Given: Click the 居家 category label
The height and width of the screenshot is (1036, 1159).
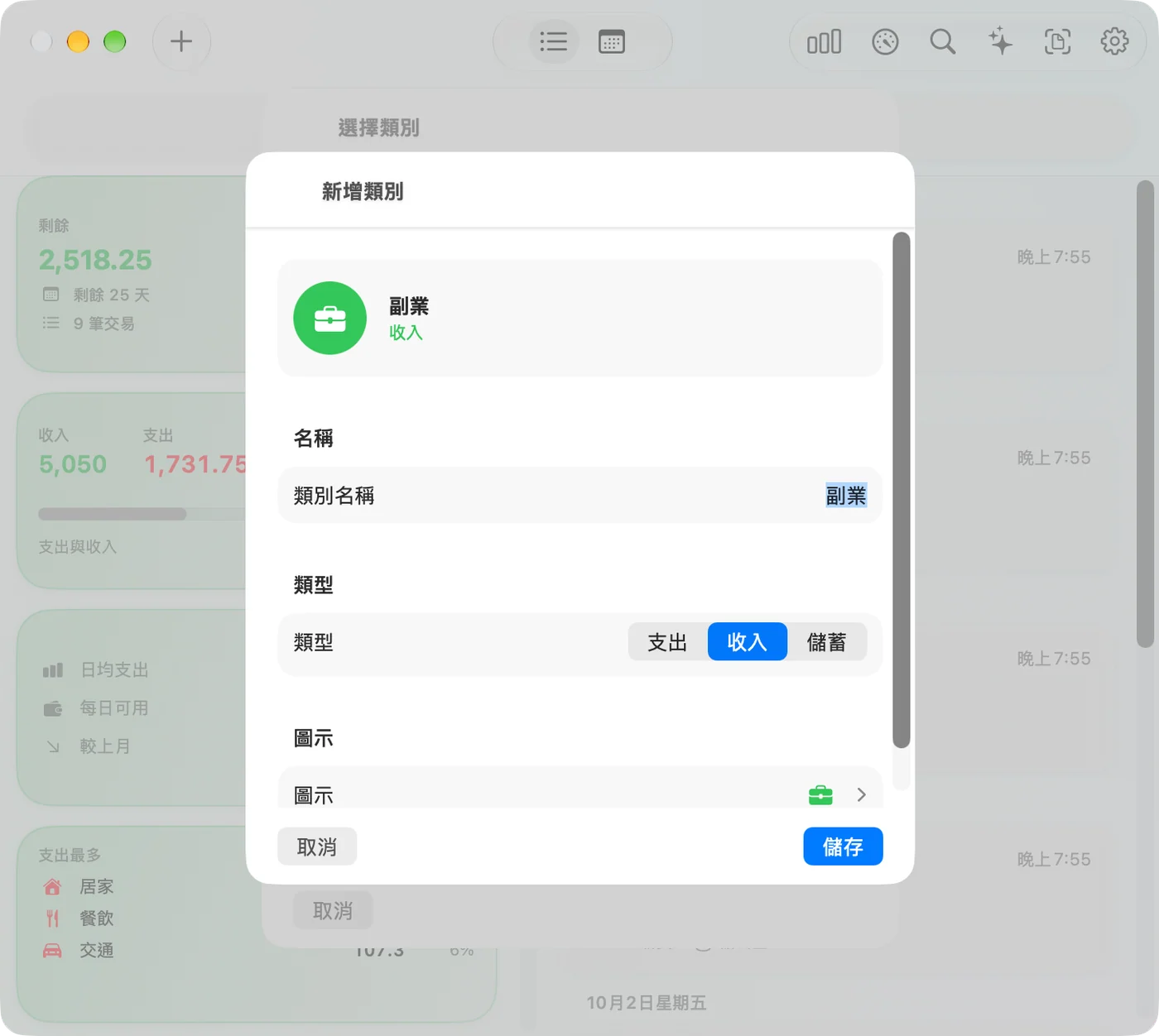Looking at the screenshot, I should pos(96,886).
